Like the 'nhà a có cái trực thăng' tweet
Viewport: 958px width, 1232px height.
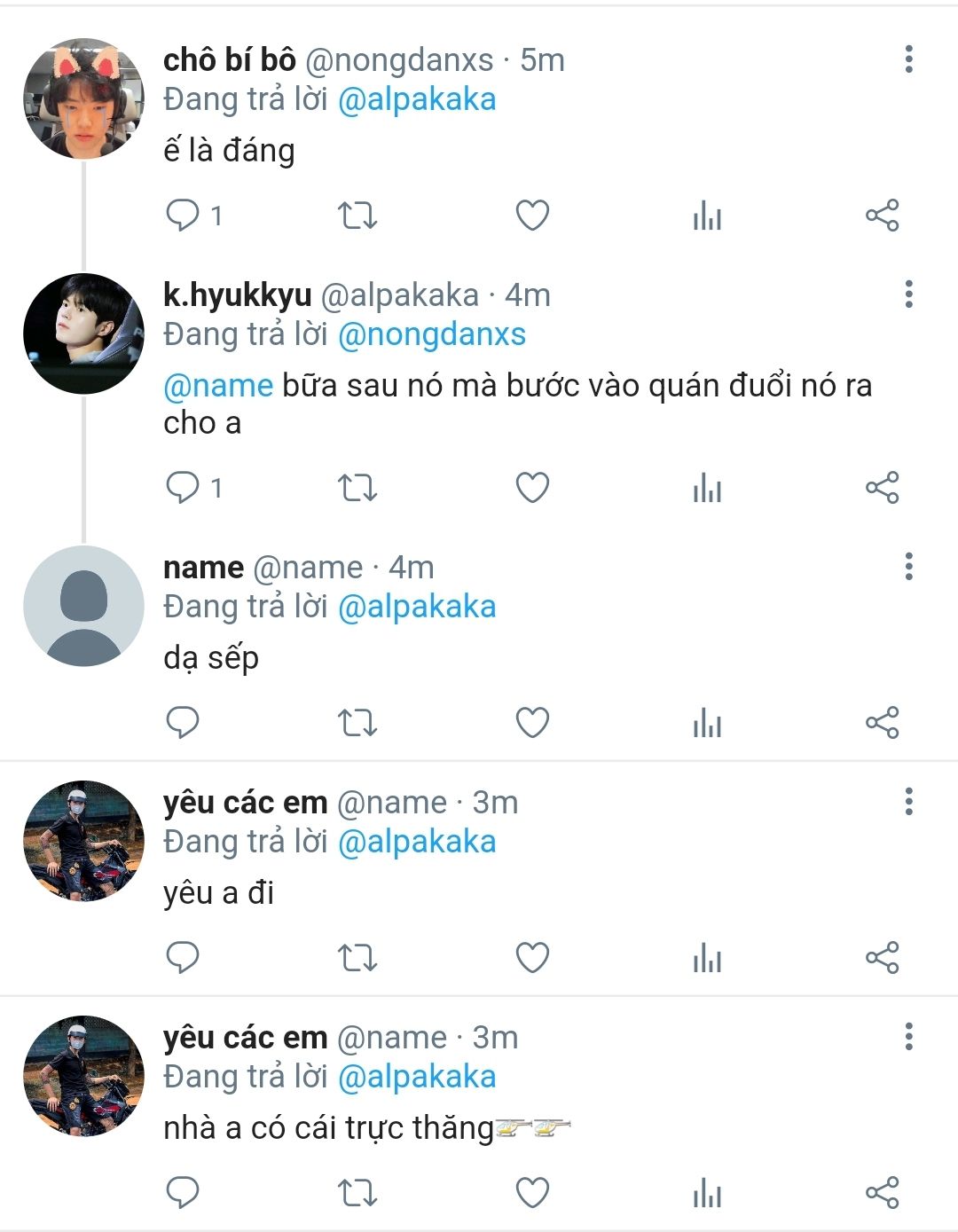532,1193
